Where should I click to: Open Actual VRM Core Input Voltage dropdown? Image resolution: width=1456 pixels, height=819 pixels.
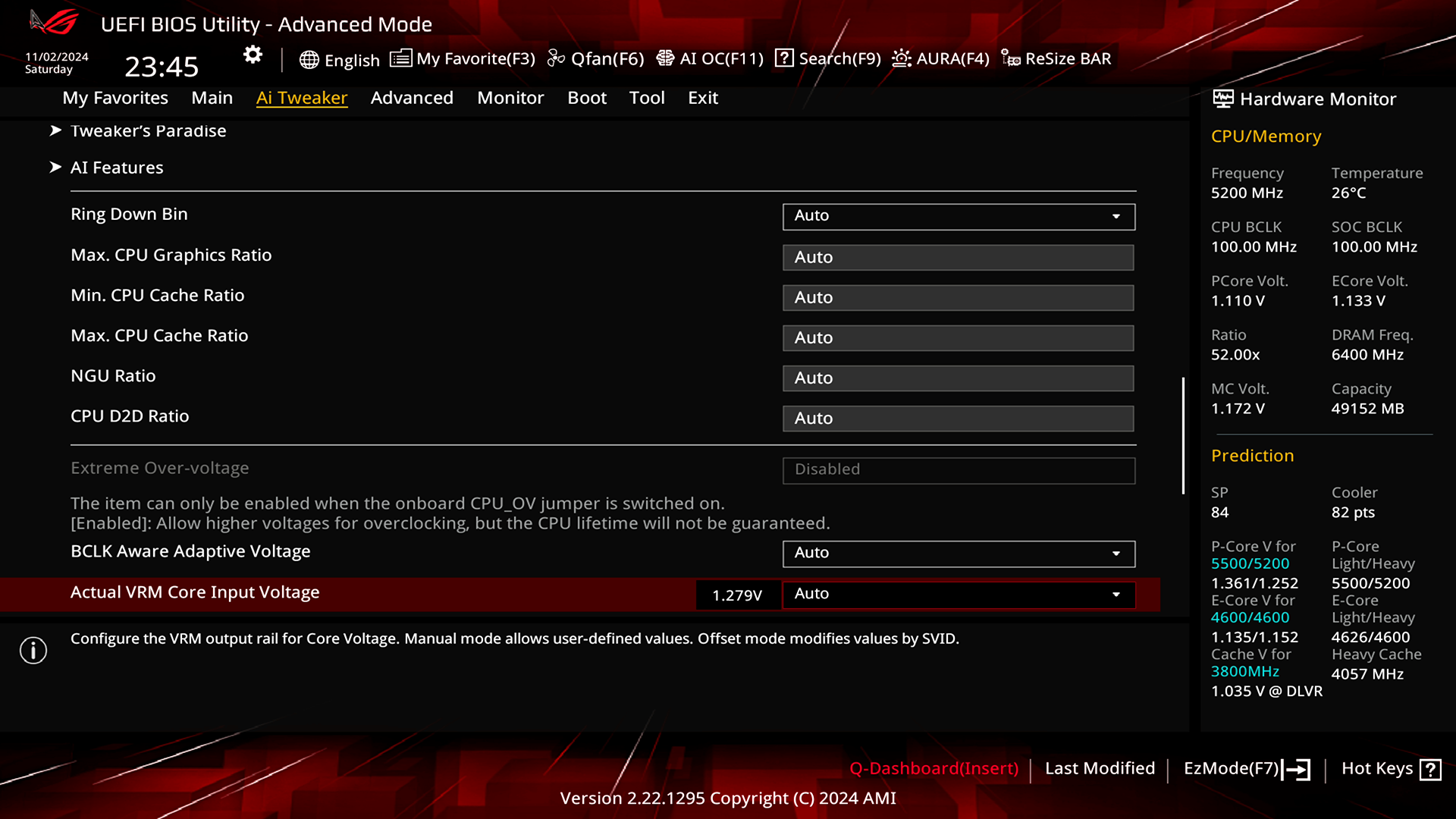pos(959,595)
